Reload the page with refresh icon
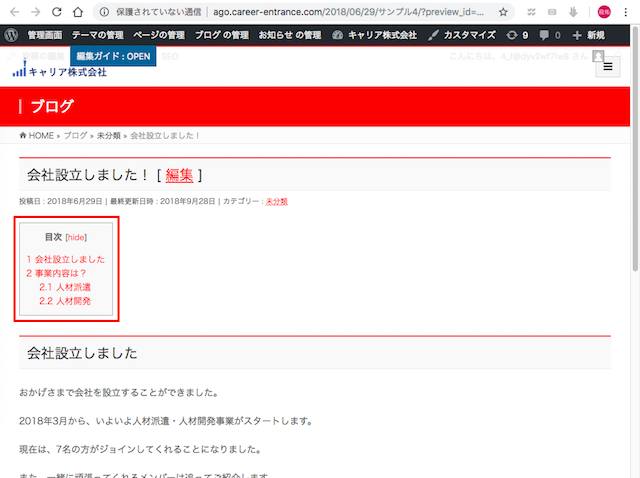The height and width of the screenshot is (478, 640). [57, 12]
